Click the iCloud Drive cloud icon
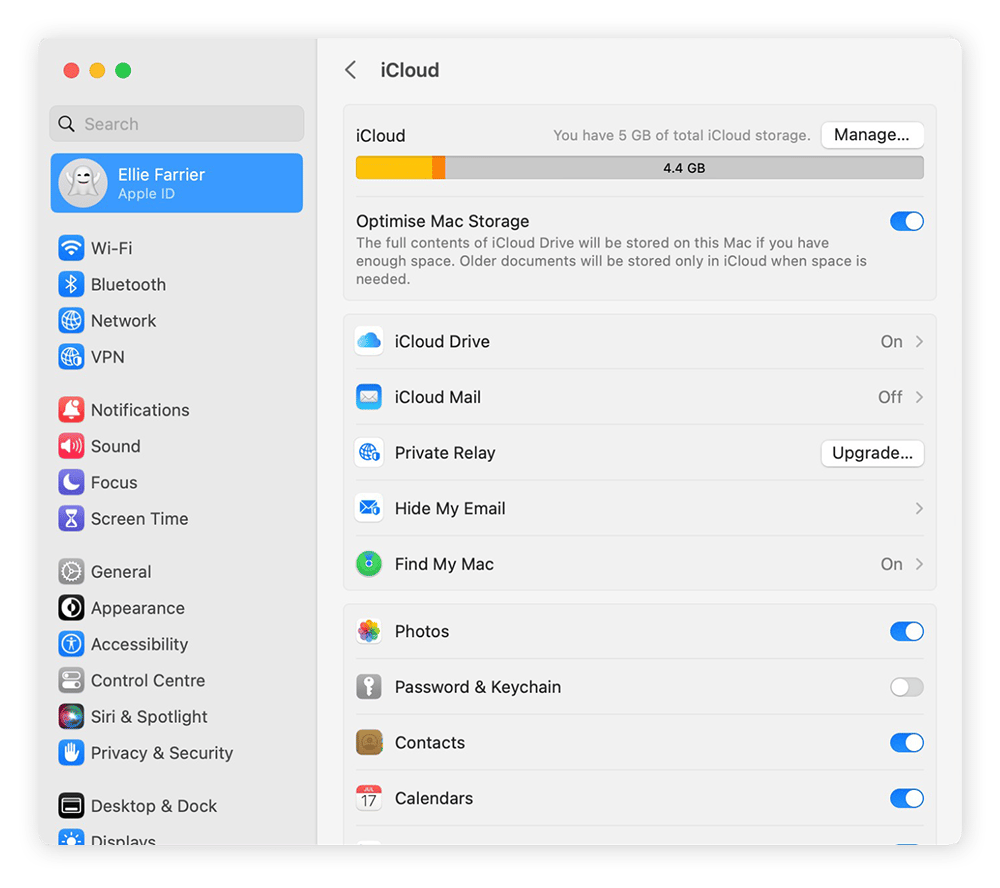The height and width of the screenshot is (888, 1000). point(369,341)
